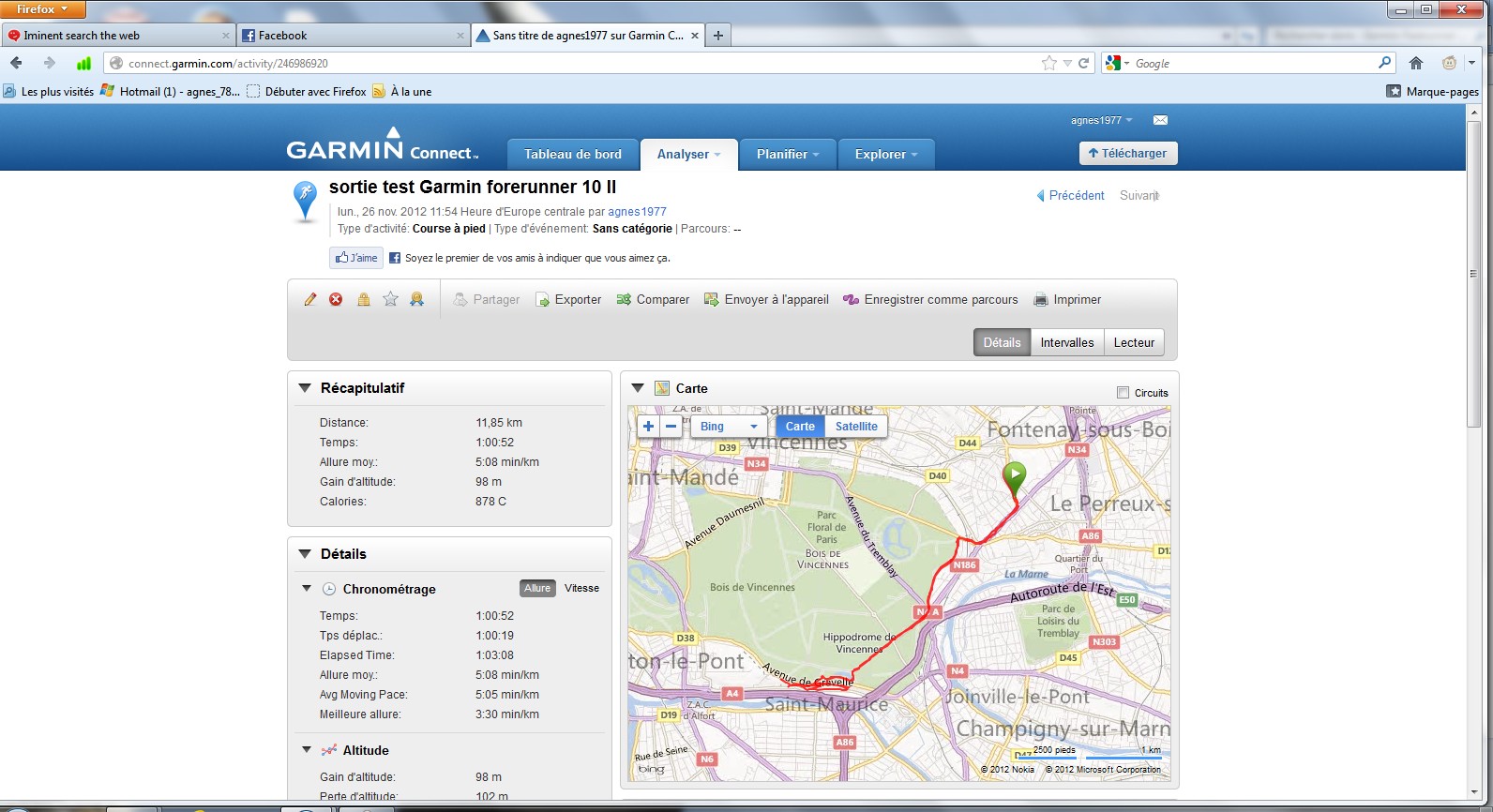Open the Planifier menu

click(x=788, y=154)
